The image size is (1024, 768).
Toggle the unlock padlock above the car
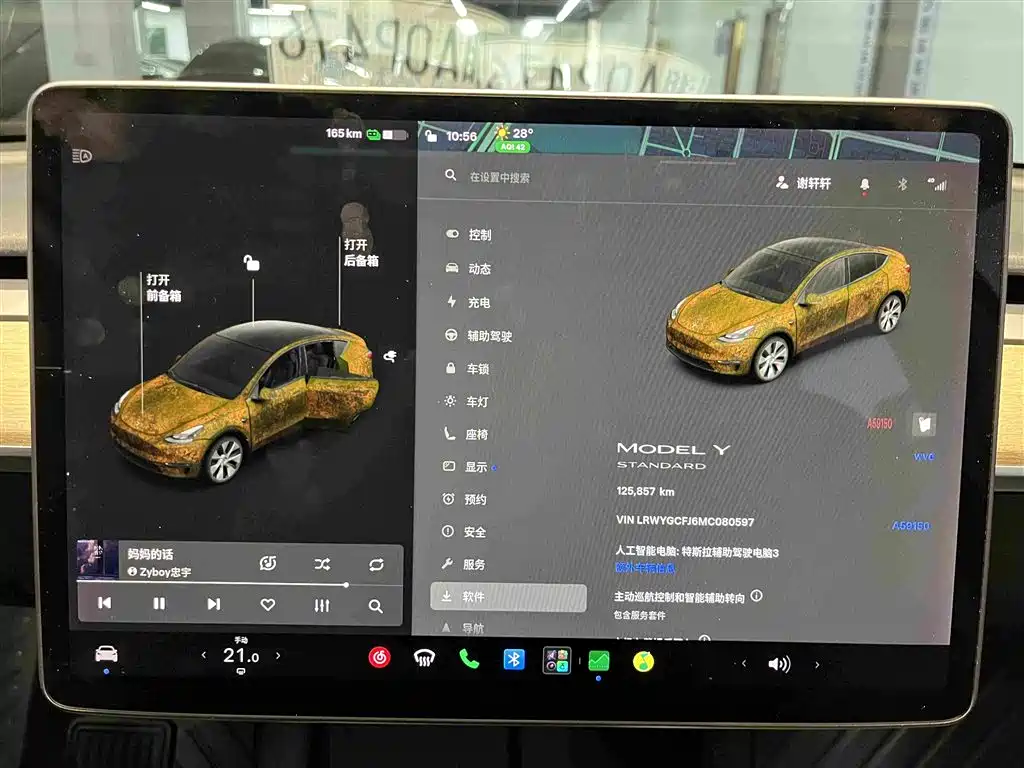[x=251, y=263]
